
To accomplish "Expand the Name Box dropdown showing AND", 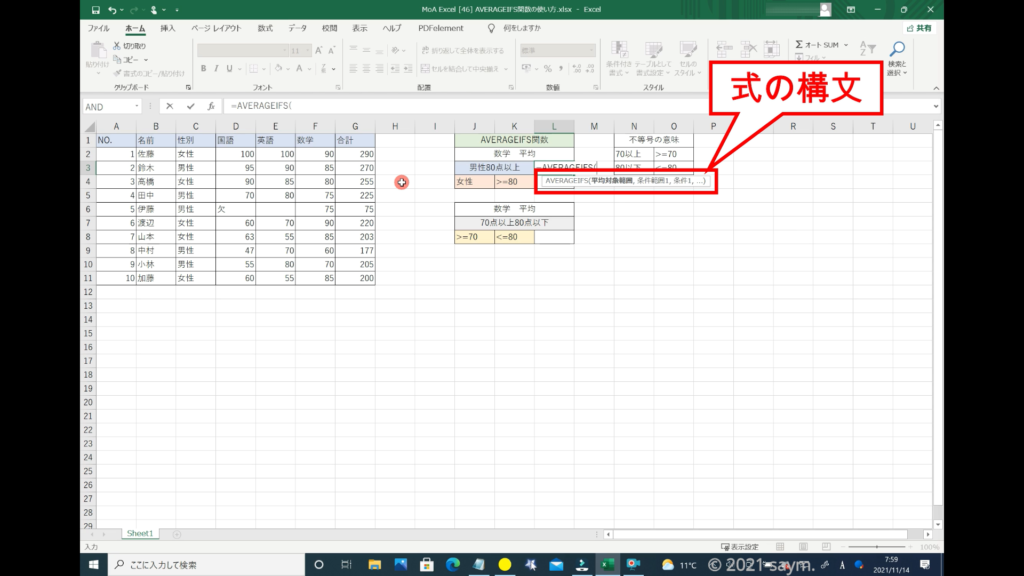I will (x=136, y=106).
